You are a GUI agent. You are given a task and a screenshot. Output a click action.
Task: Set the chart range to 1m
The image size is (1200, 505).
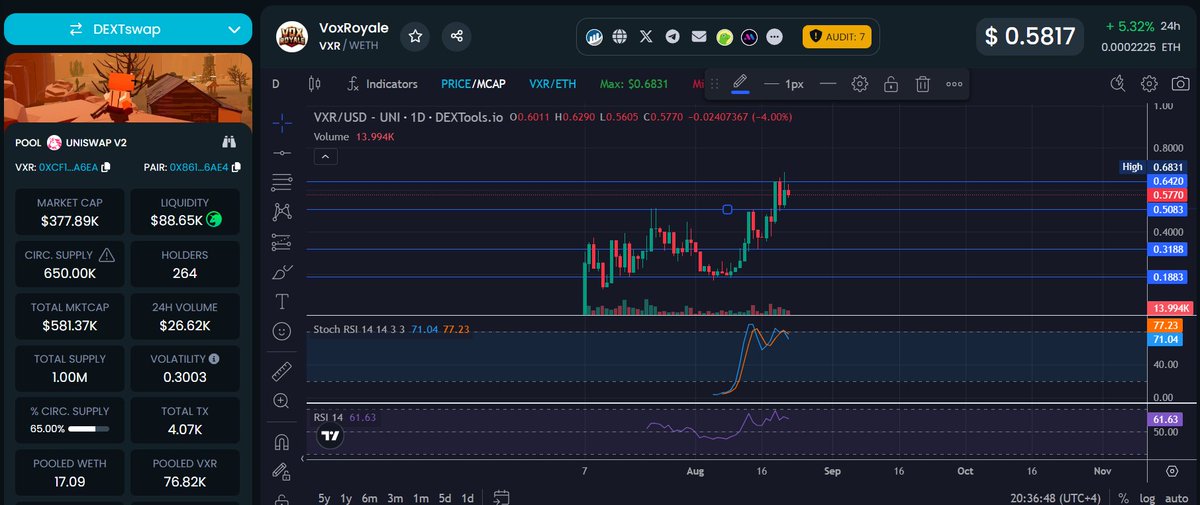tap(420, 497)
